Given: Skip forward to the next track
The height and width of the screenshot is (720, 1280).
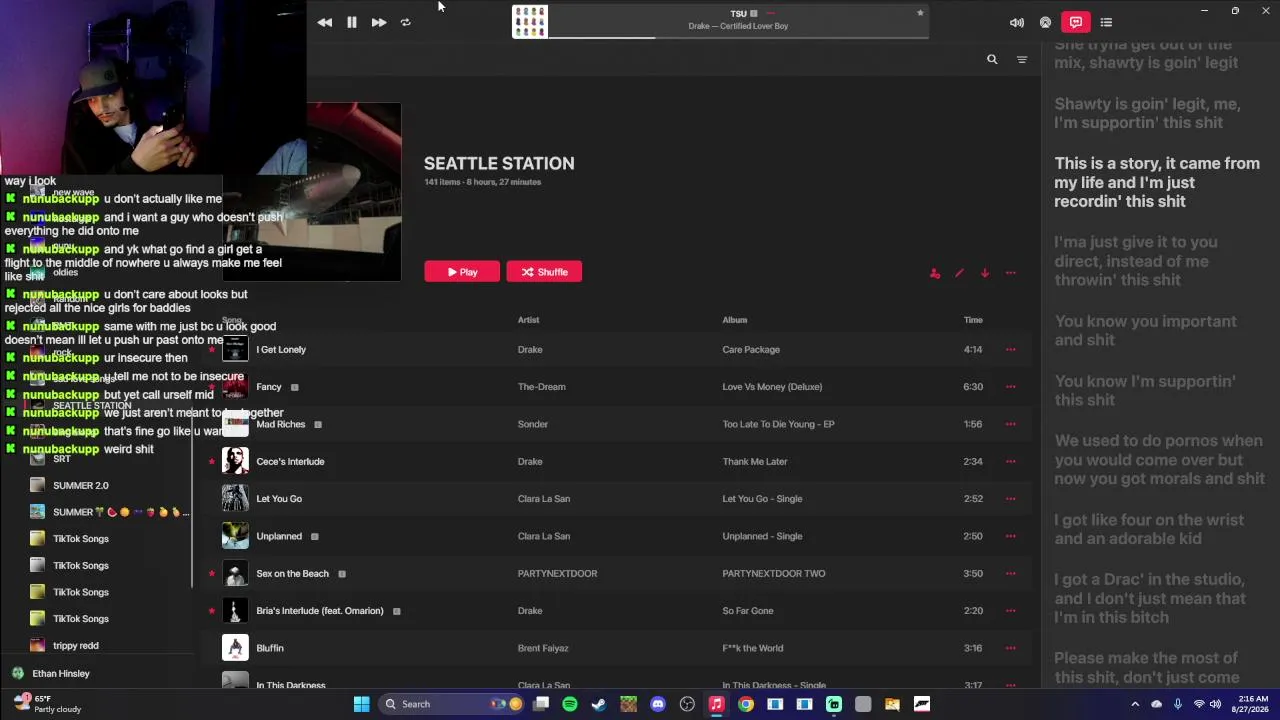Looking at the screenshot, I should pyautogui.click(x=379, y=22).
